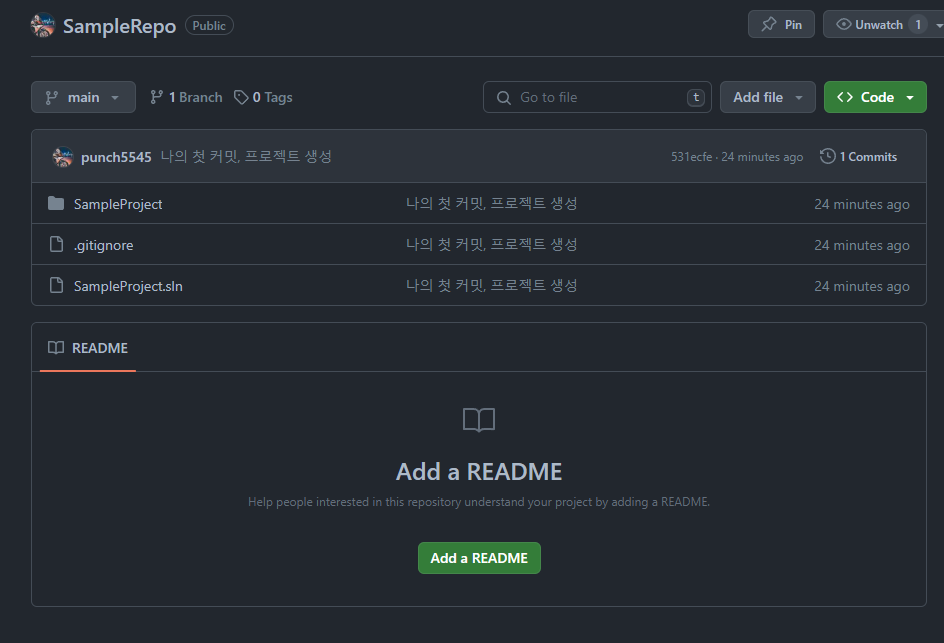Expand the green Code dropdown
This screenshot has width=944, height=643.
coord(875,97)
